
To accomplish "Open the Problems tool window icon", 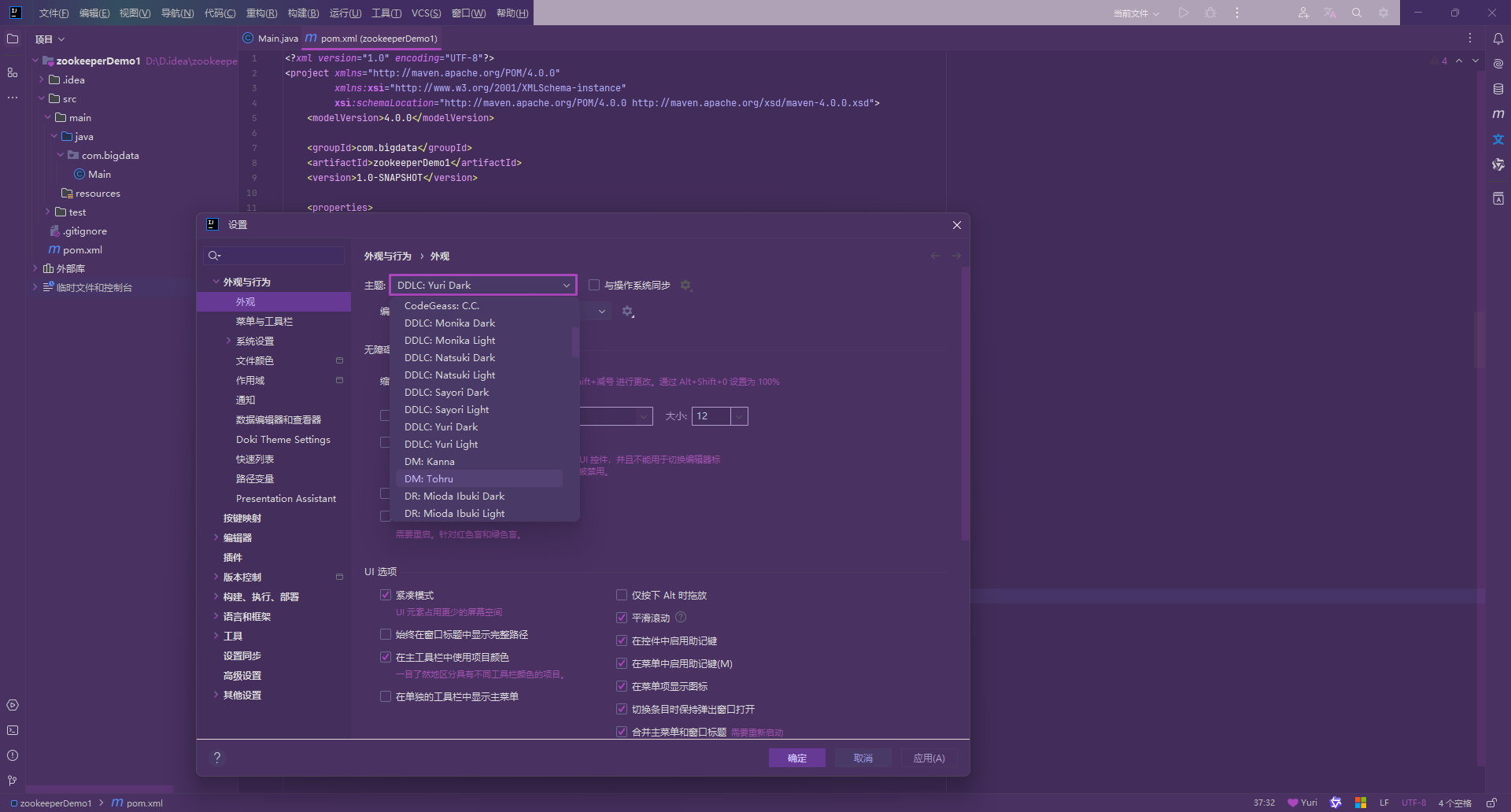I will pos(13,755).
